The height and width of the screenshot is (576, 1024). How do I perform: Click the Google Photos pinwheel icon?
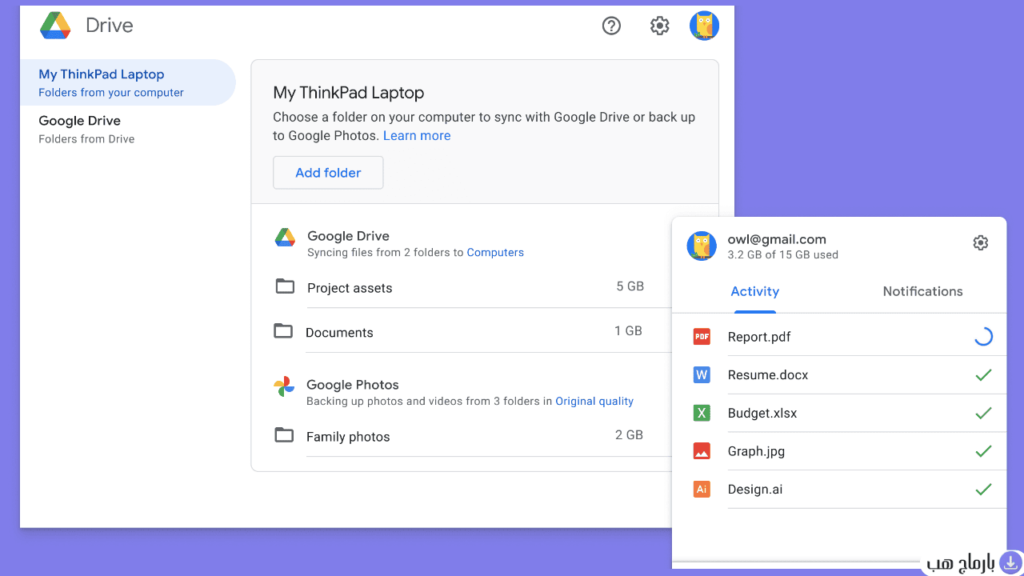coord(284,387)
